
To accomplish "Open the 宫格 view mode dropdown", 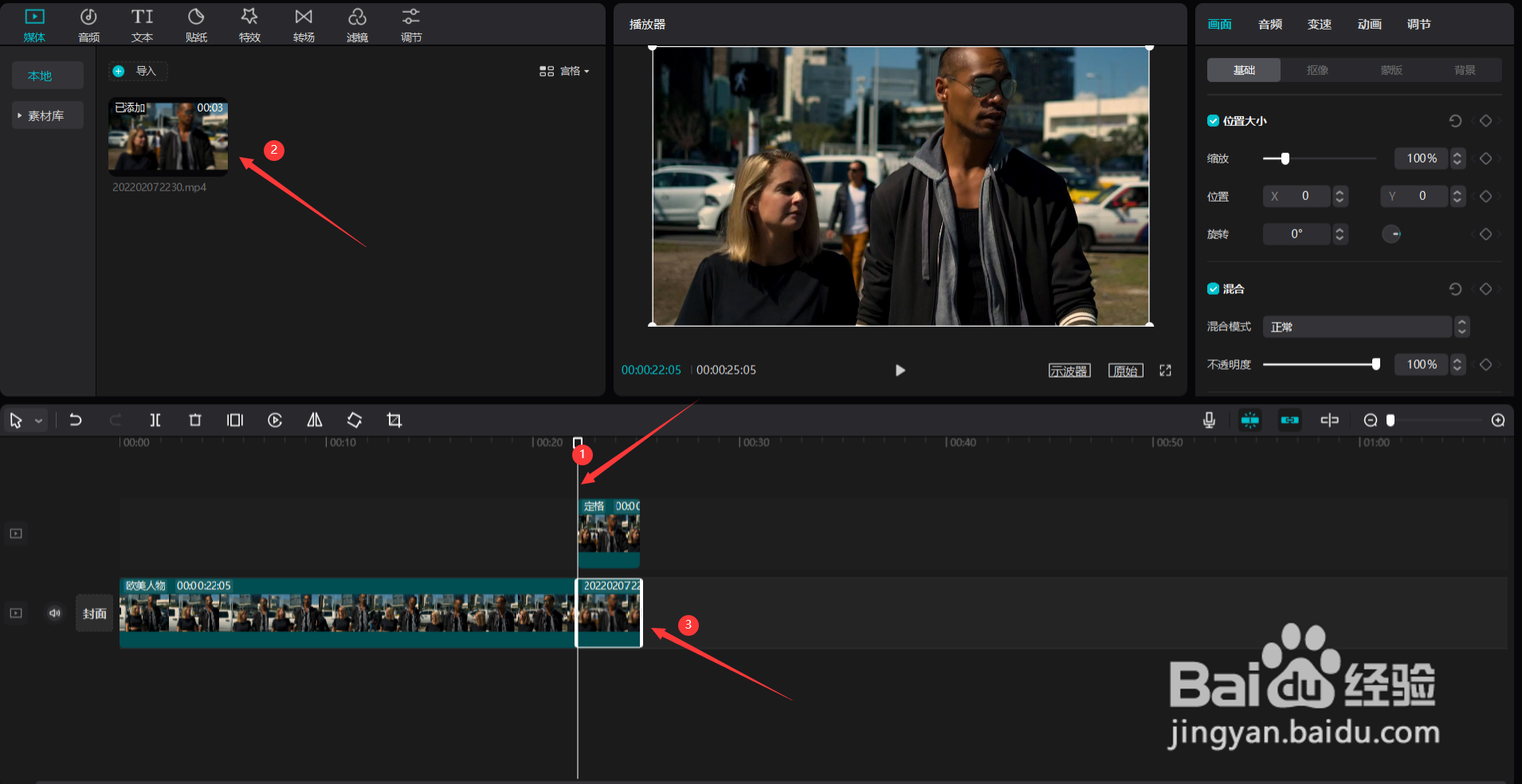I will coord(565,71).
